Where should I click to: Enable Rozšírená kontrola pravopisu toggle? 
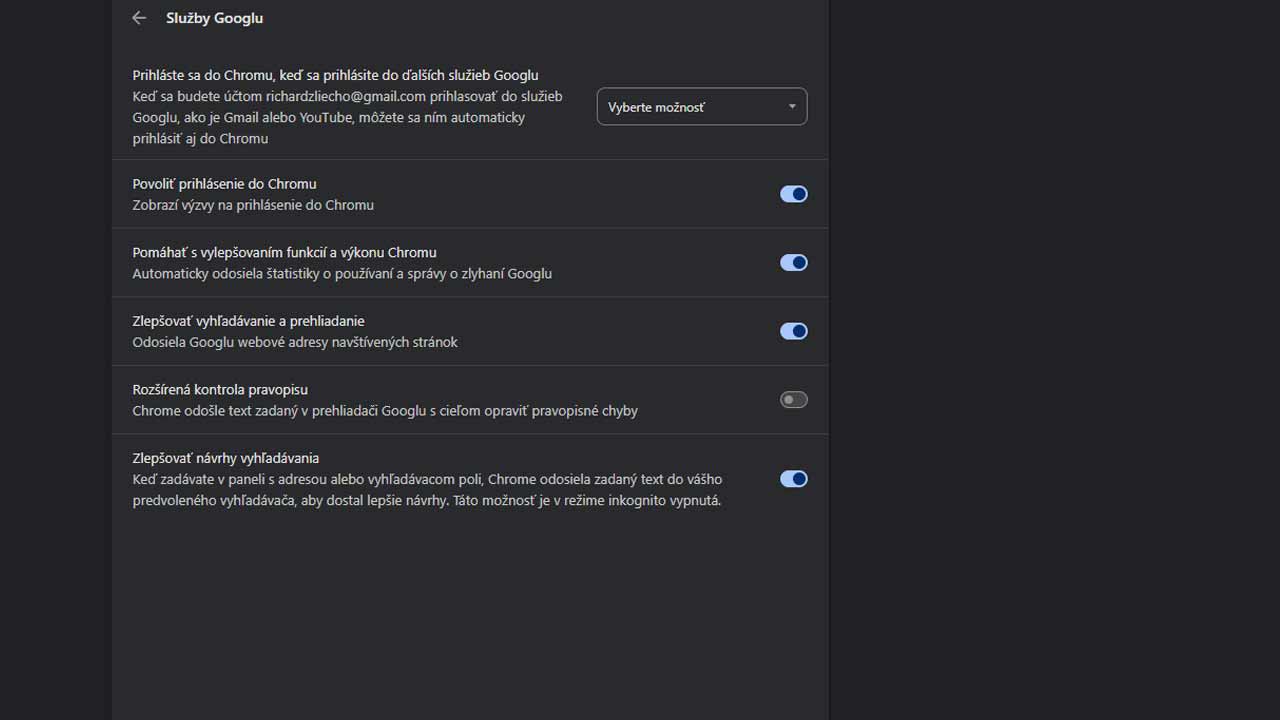coord(794,400)
